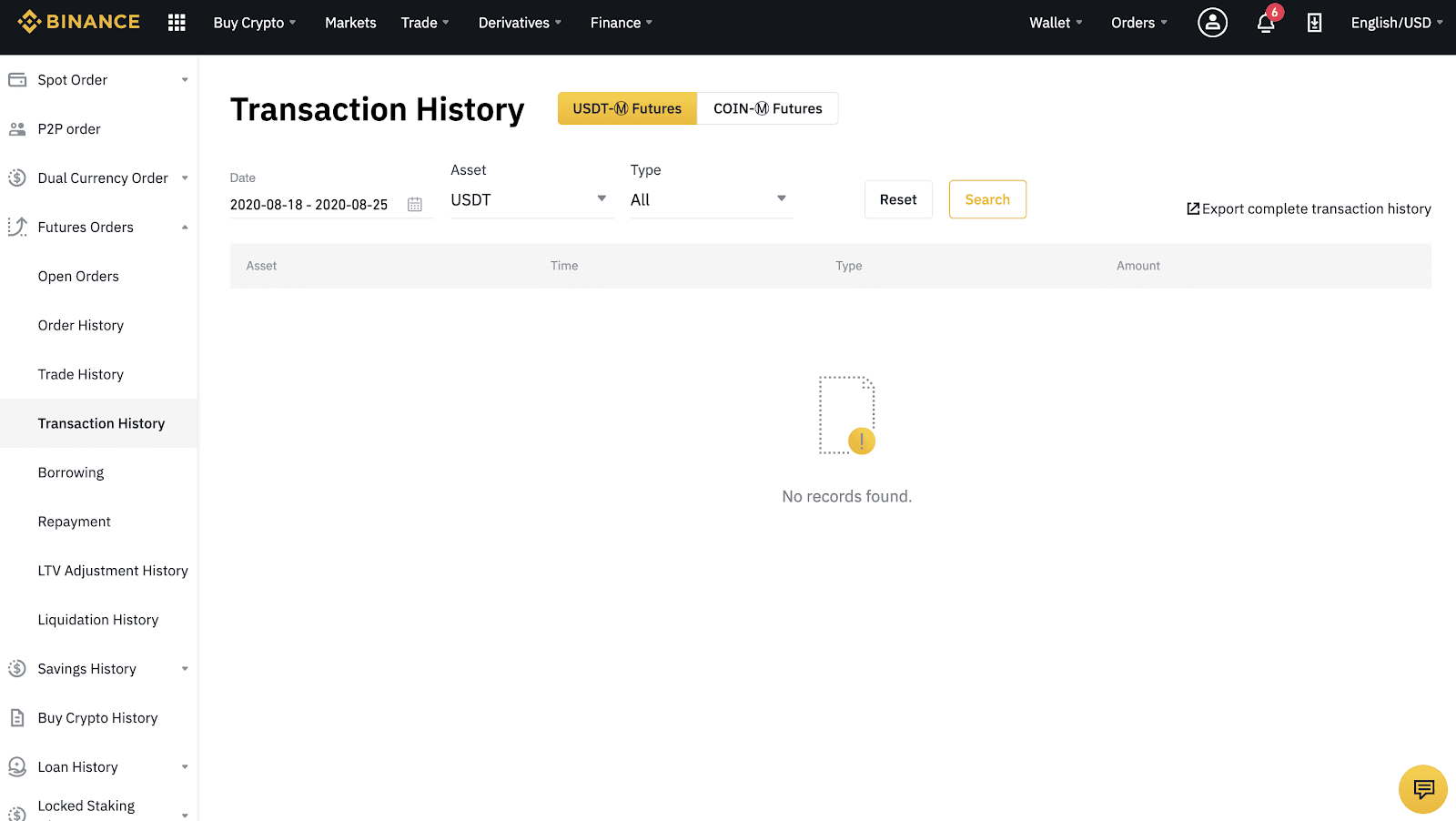Open the Derivatives header menu
This screenshot has width=1456, height=821.
point(520,23)
